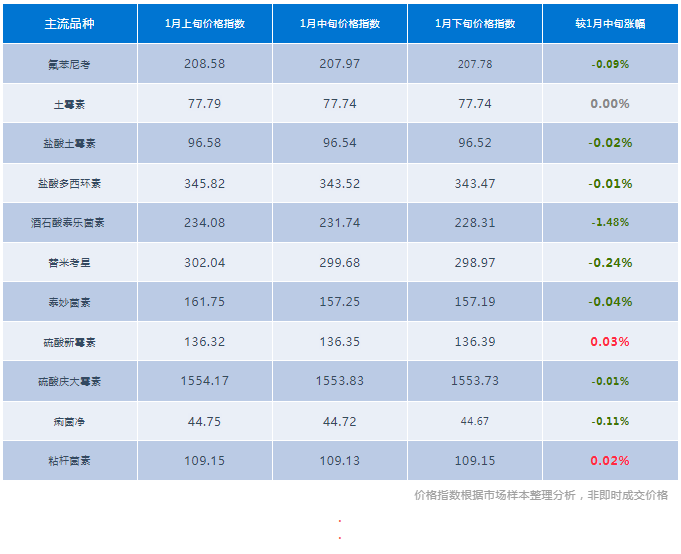This screenshot has width=681, height=554.
Task: Click the -0.11% change cell
Action: [610, 421]
